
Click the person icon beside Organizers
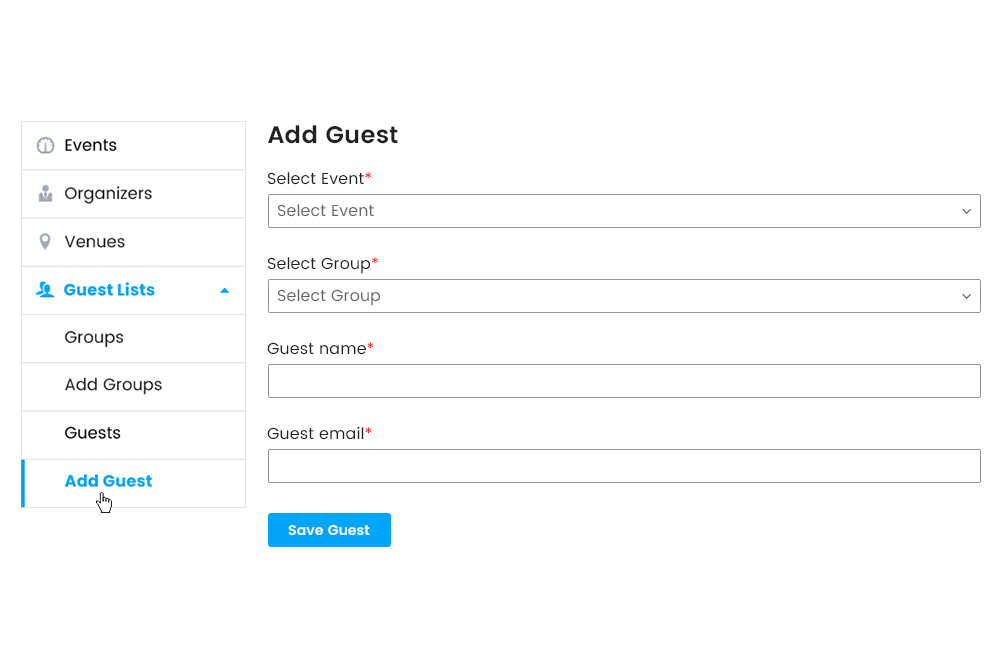[45, 194]
